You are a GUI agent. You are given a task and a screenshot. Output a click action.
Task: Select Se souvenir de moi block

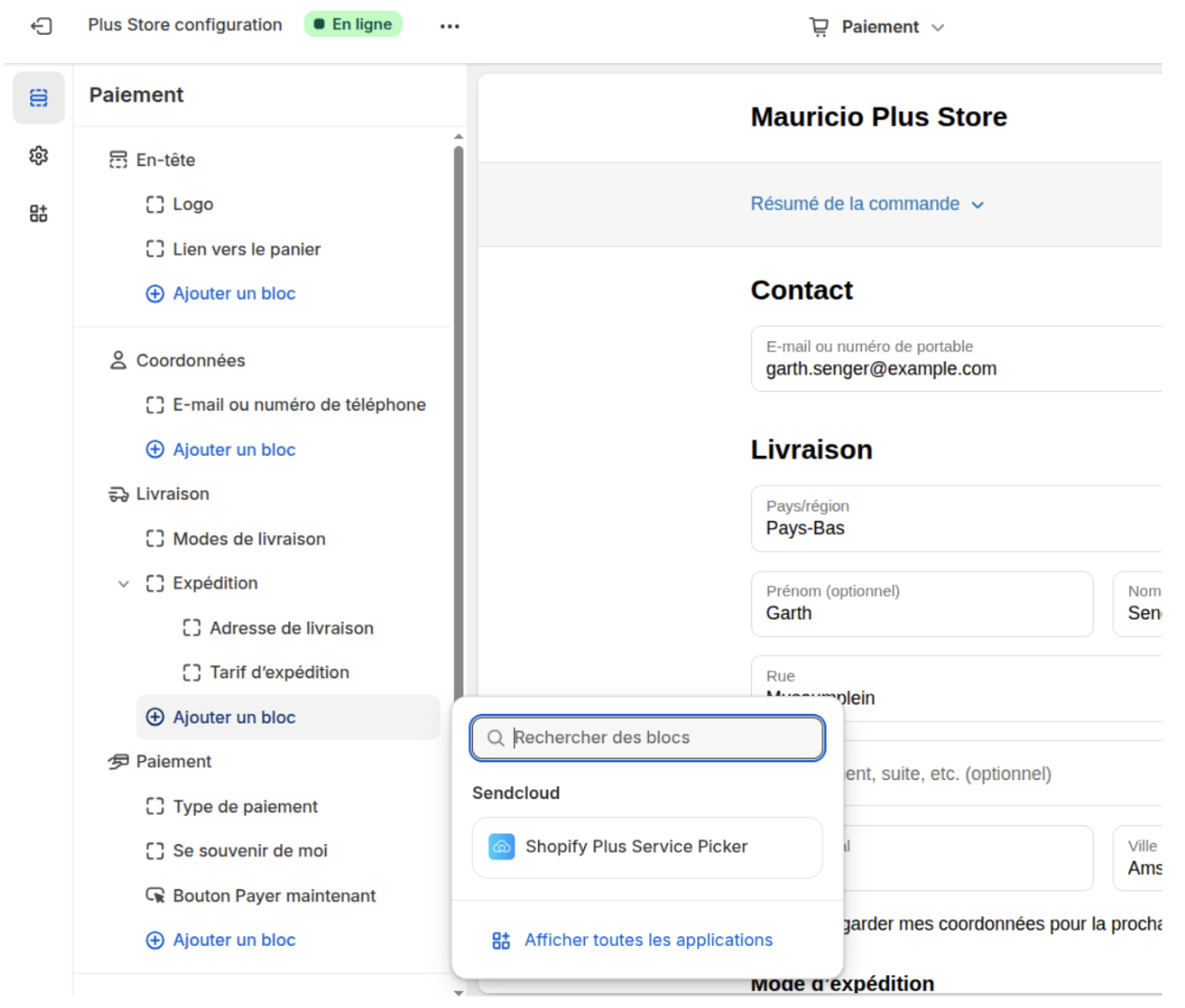(250, 851)
